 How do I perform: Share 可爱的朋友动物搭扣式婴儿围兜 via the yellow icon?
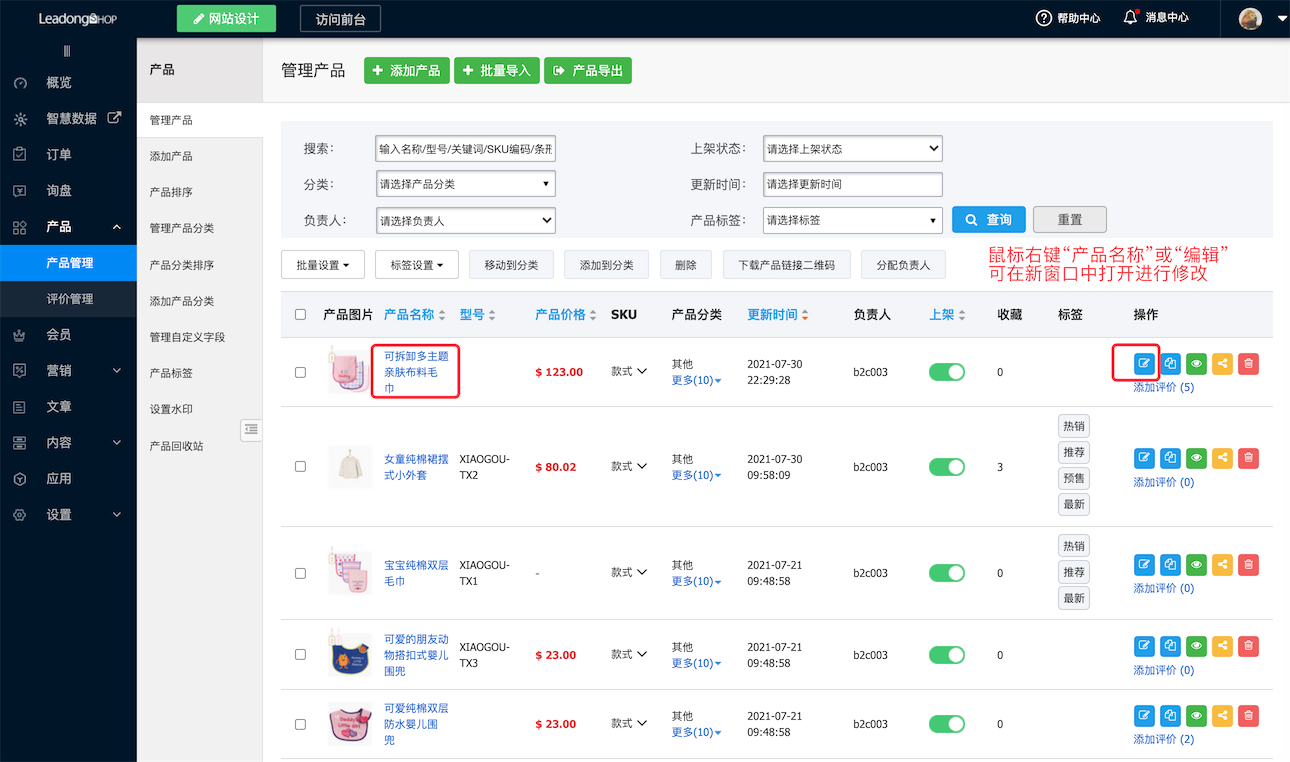[1222, 646]
